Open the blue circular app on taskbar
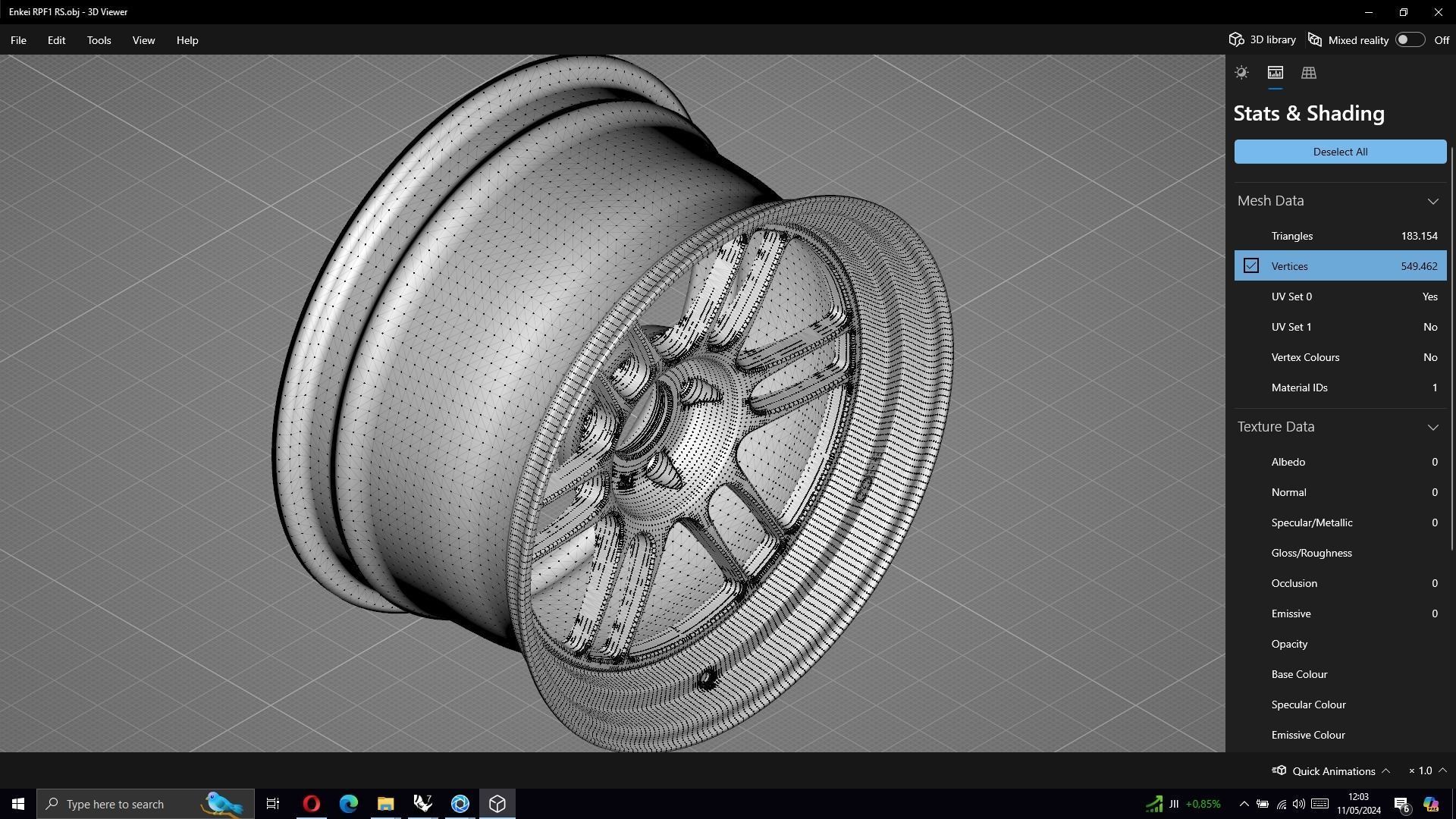The width and height of the screenshot is (1456, 819). click(x=460, y=804)
